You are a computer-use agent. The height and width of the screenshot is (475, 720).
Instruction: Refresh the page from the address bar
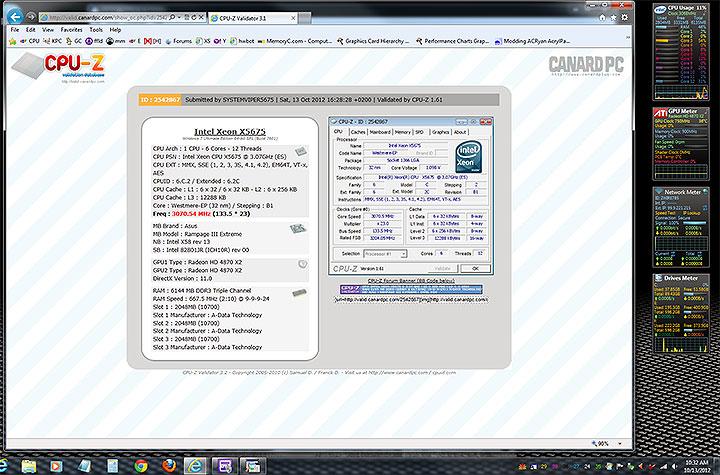pos(194,17)
